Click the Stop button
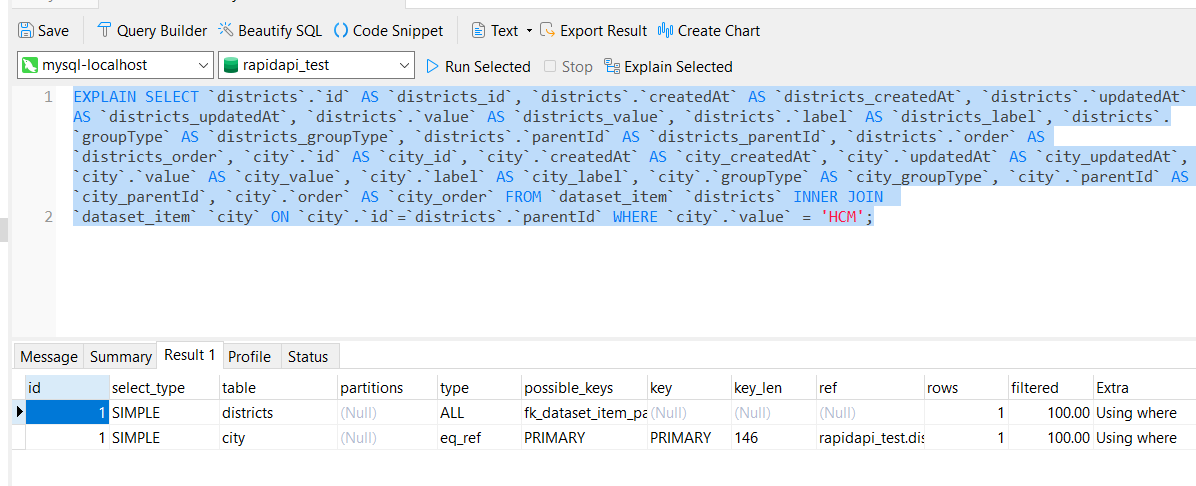The width and height of the screenshot is (1196, 486). [x=568, y=66]
